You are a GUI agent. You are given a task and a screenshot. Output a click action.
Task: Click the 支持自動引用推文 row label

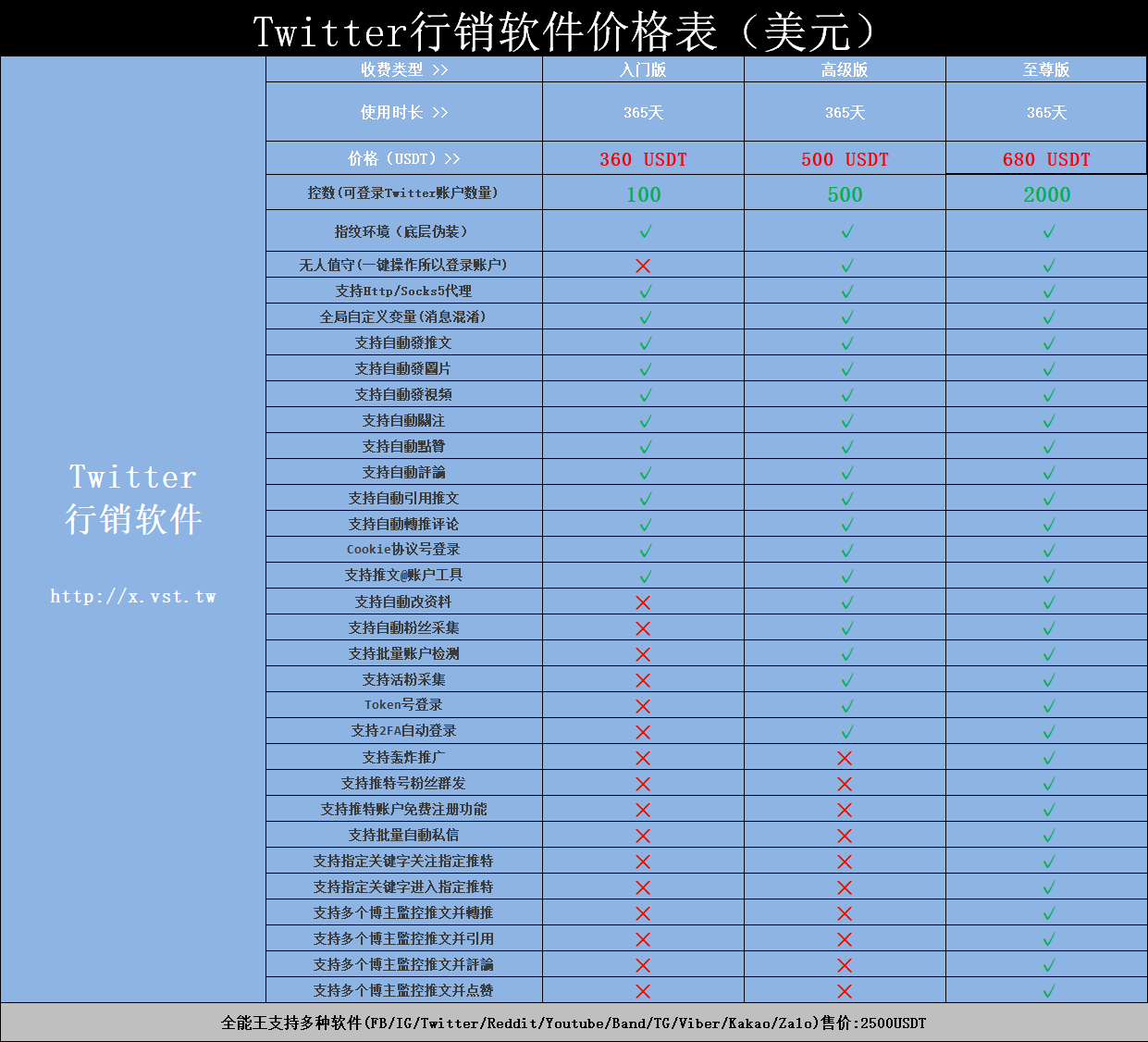coord(403,498)
